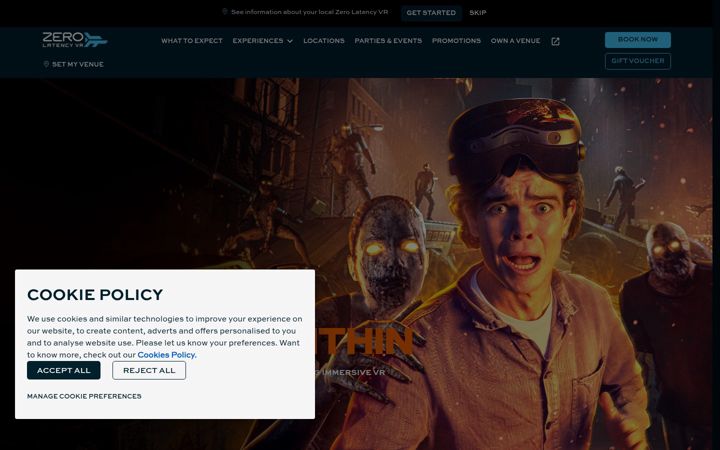Skip the local venue banner
Viewport: 720px width, 450px height.
[x=478, y=13]
